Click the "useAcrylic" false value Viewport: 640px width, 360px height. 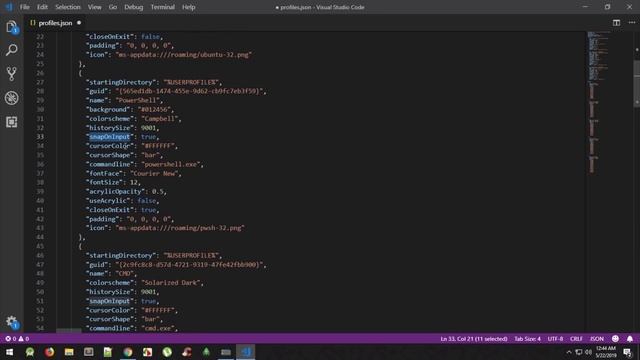pos(147,201)
